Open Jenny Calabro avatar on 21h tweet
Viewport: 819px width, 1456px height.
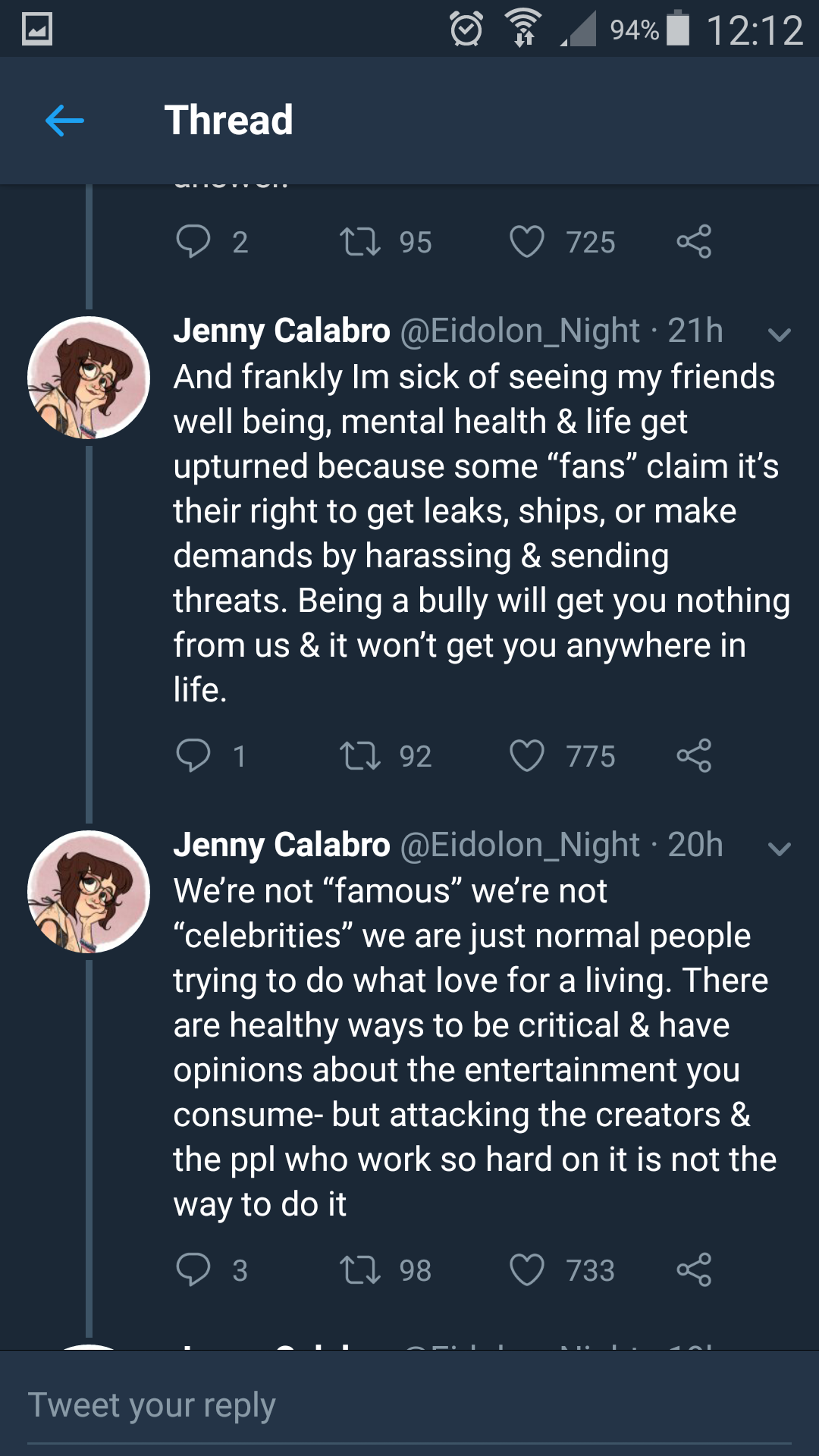click(x=89, y=378)
